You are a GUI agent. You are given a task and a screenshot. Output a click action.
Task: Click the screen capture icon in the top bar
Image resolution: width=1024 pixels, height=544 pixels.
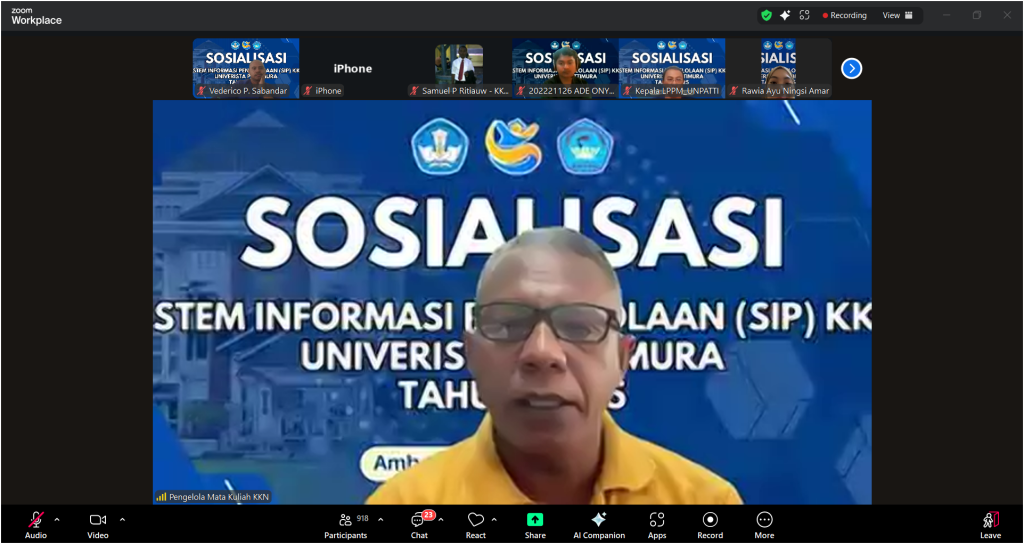click(804, 15)
